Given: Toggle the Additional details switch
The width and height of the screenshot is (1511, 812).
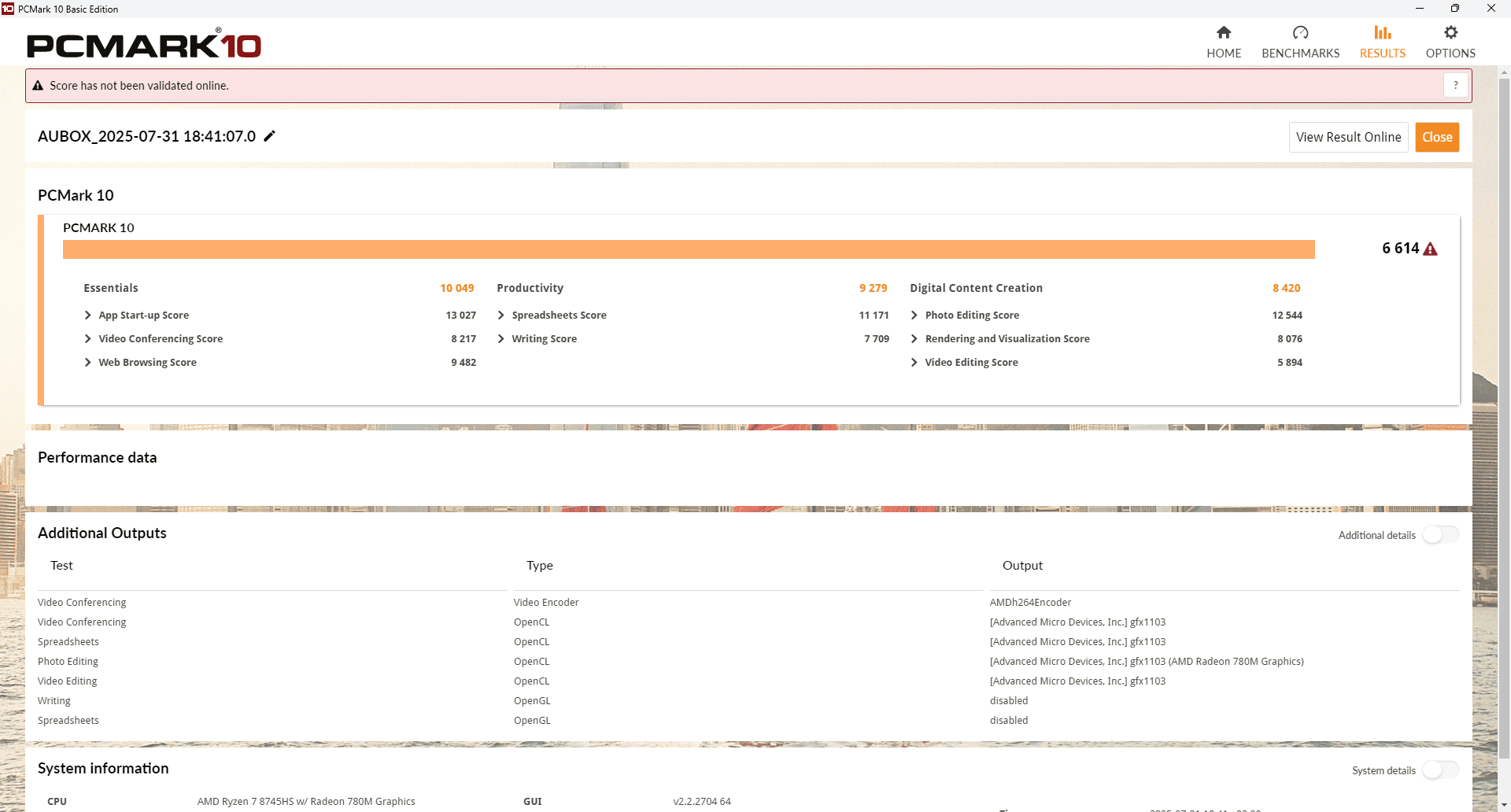Looking at the screenshot, I should coord(1440,535).
